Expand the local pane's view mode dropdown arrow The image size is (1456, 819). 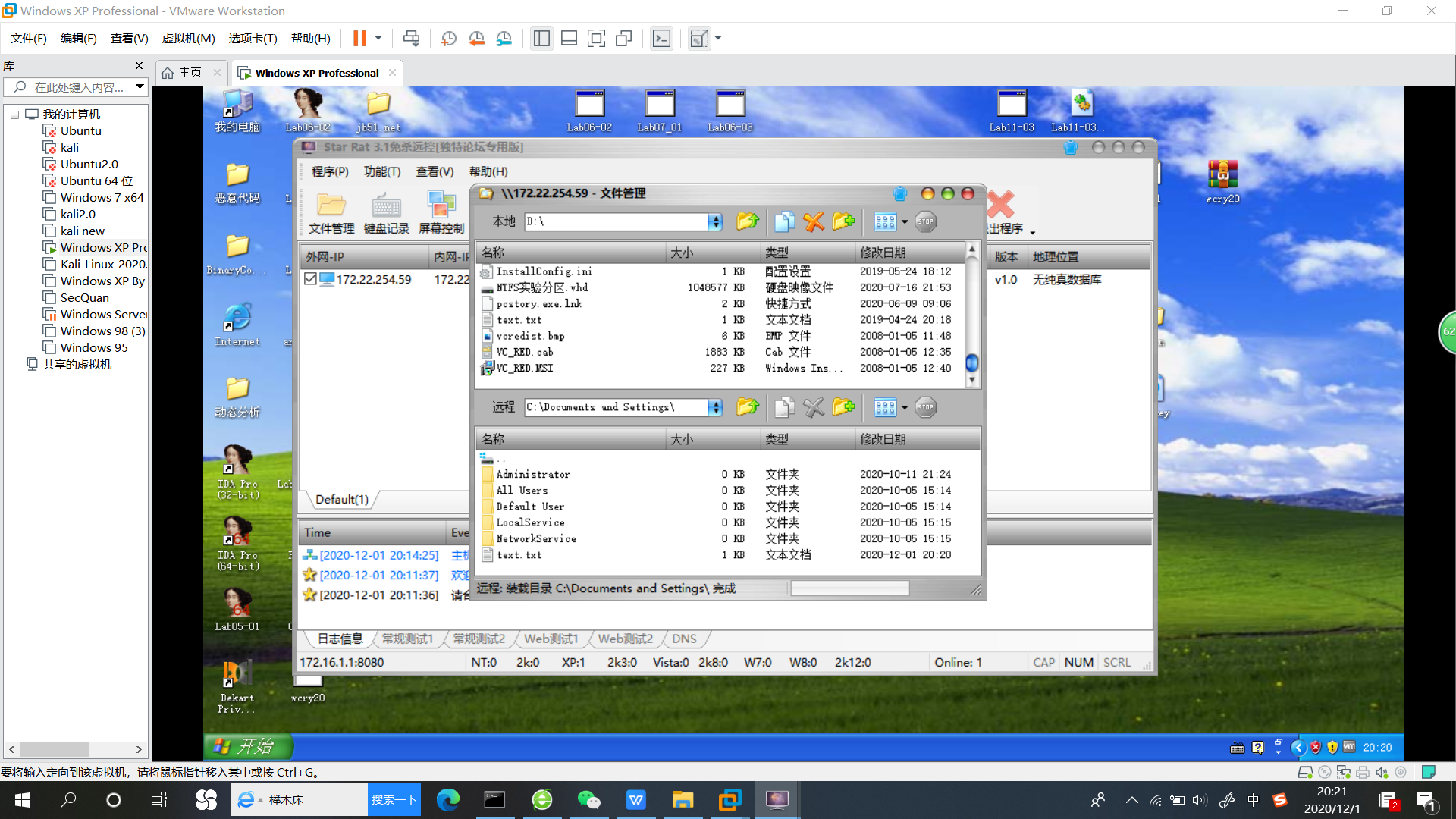coord(905,221)
